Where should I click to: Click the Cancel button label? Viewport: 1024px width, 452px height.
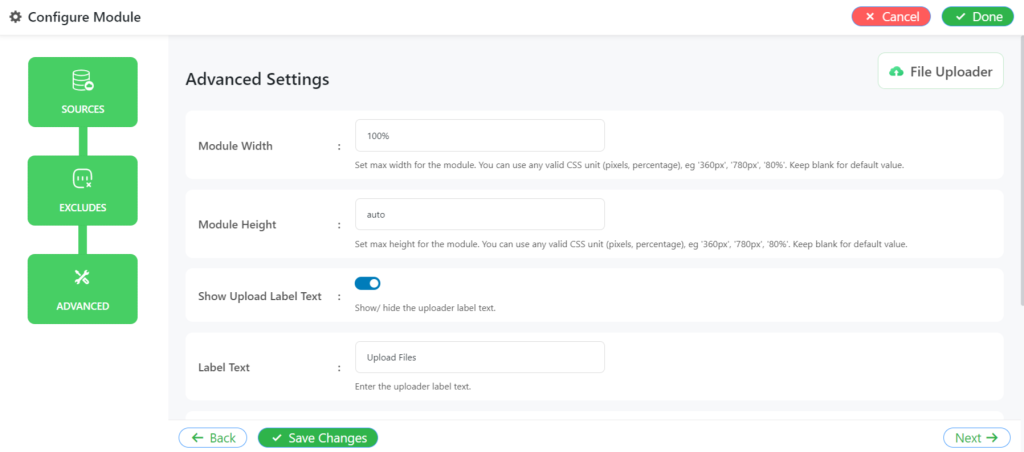901,17
